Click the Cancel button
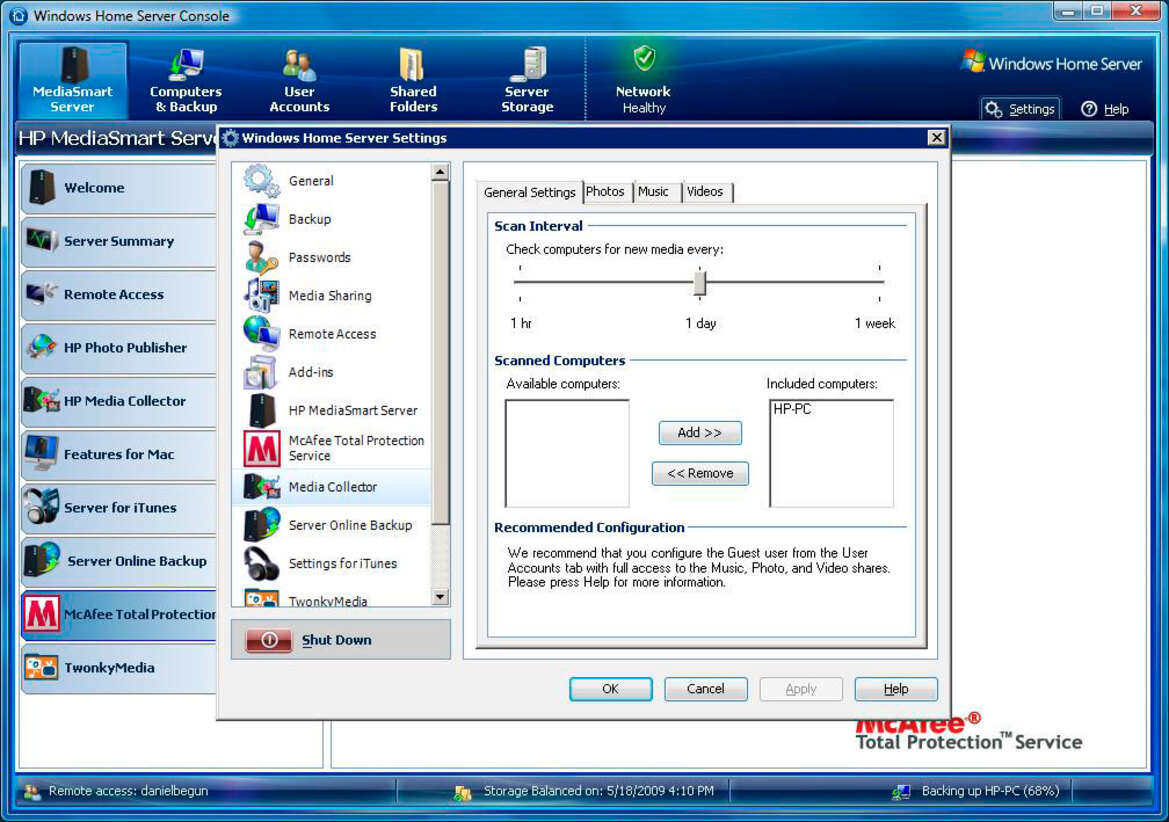Screen dimensions: 1169x822 click(705, 689)
